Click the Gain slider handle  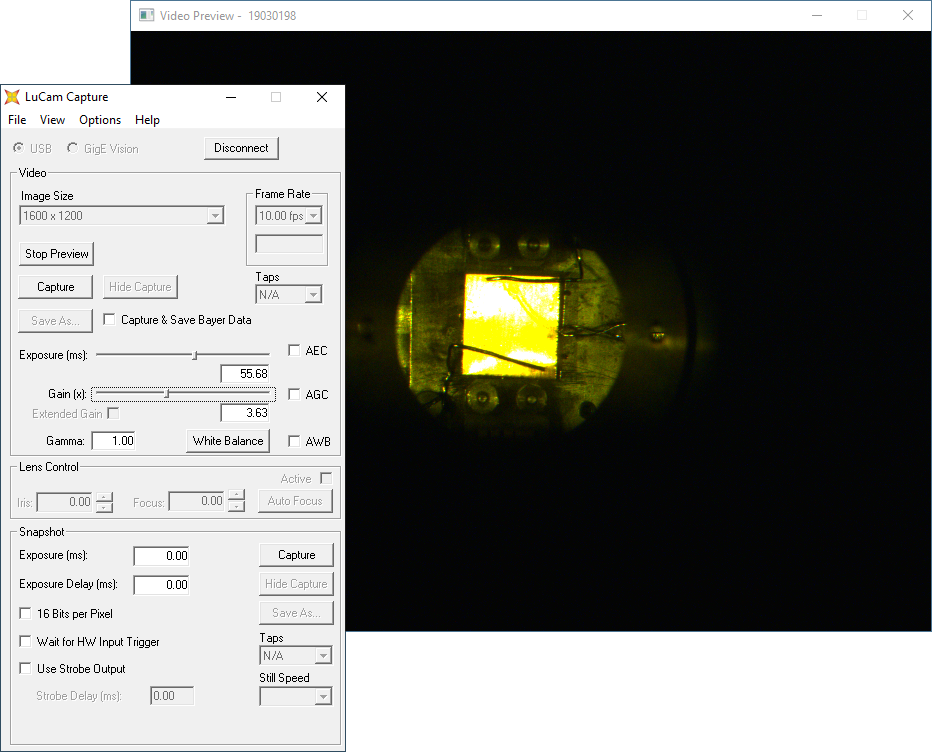[x=167, y=394]
